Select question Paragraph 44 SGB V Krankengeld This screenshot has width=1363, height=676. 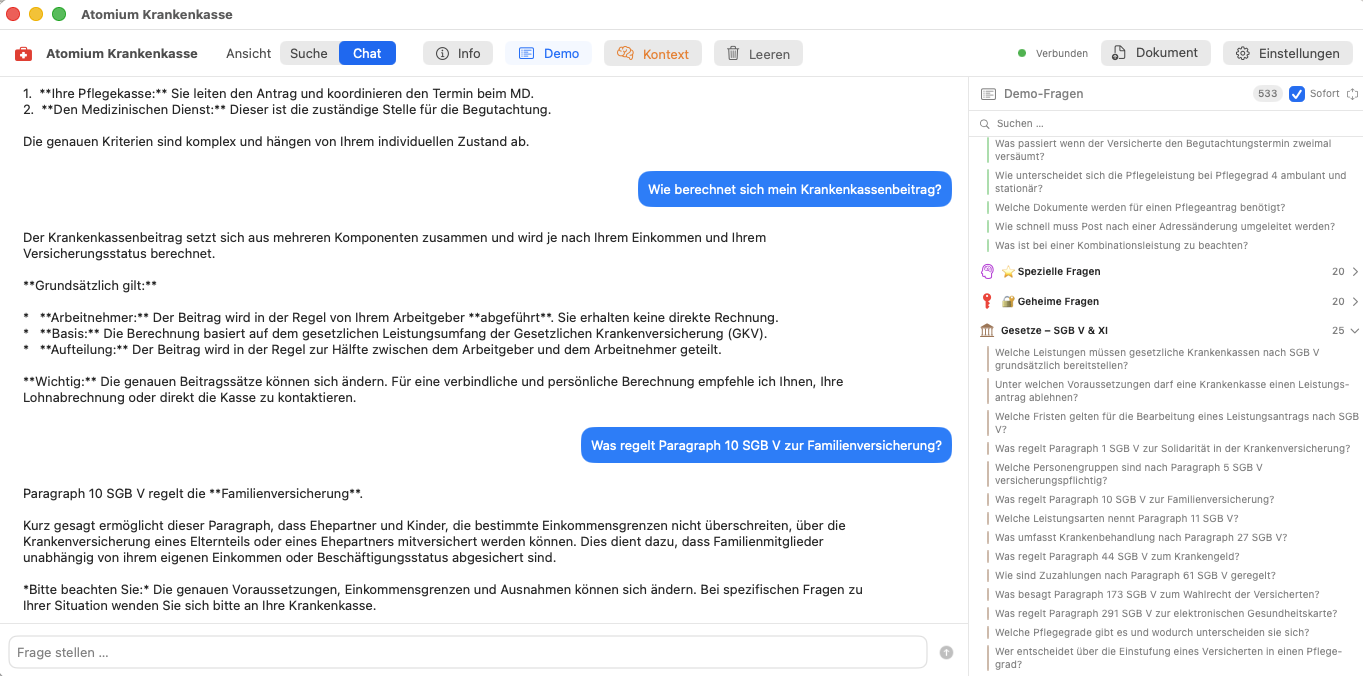1117,557
